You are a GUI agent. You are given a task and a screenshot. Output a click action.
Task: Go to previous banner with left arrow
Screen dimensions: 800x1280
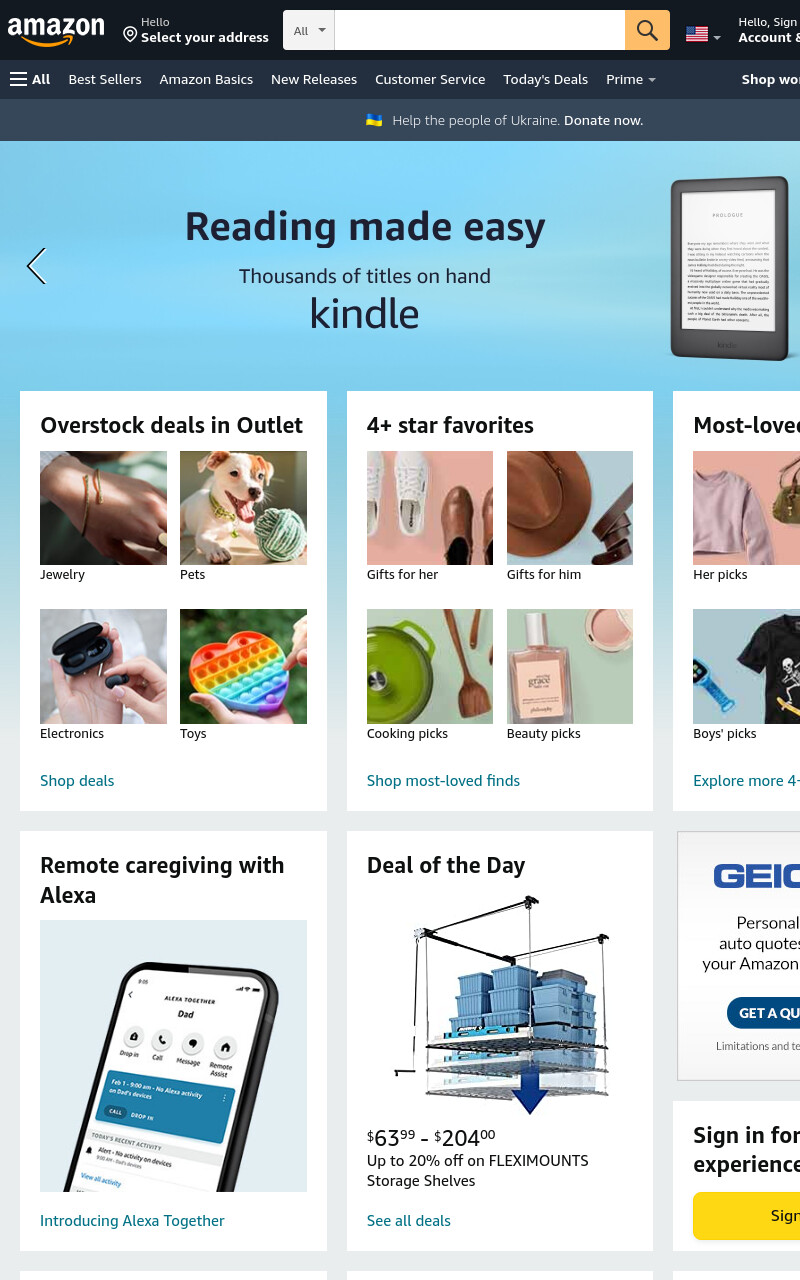(x=36, y=266)
